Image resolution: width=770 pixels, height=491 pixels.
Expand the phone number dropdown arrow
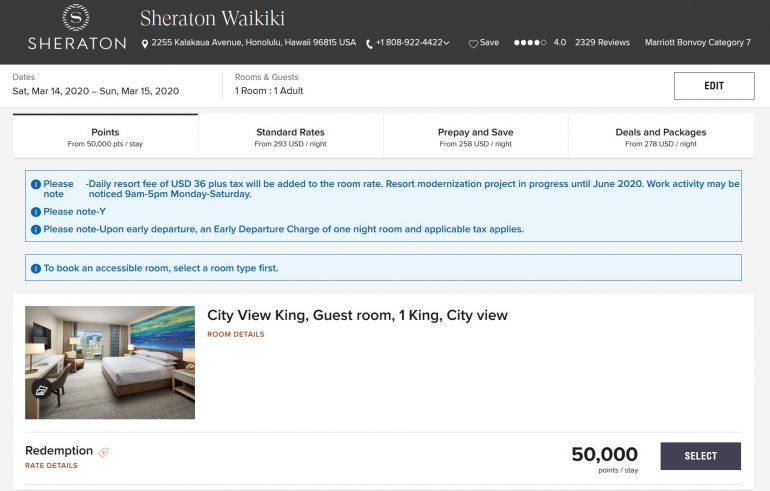(x=445, y=44)
